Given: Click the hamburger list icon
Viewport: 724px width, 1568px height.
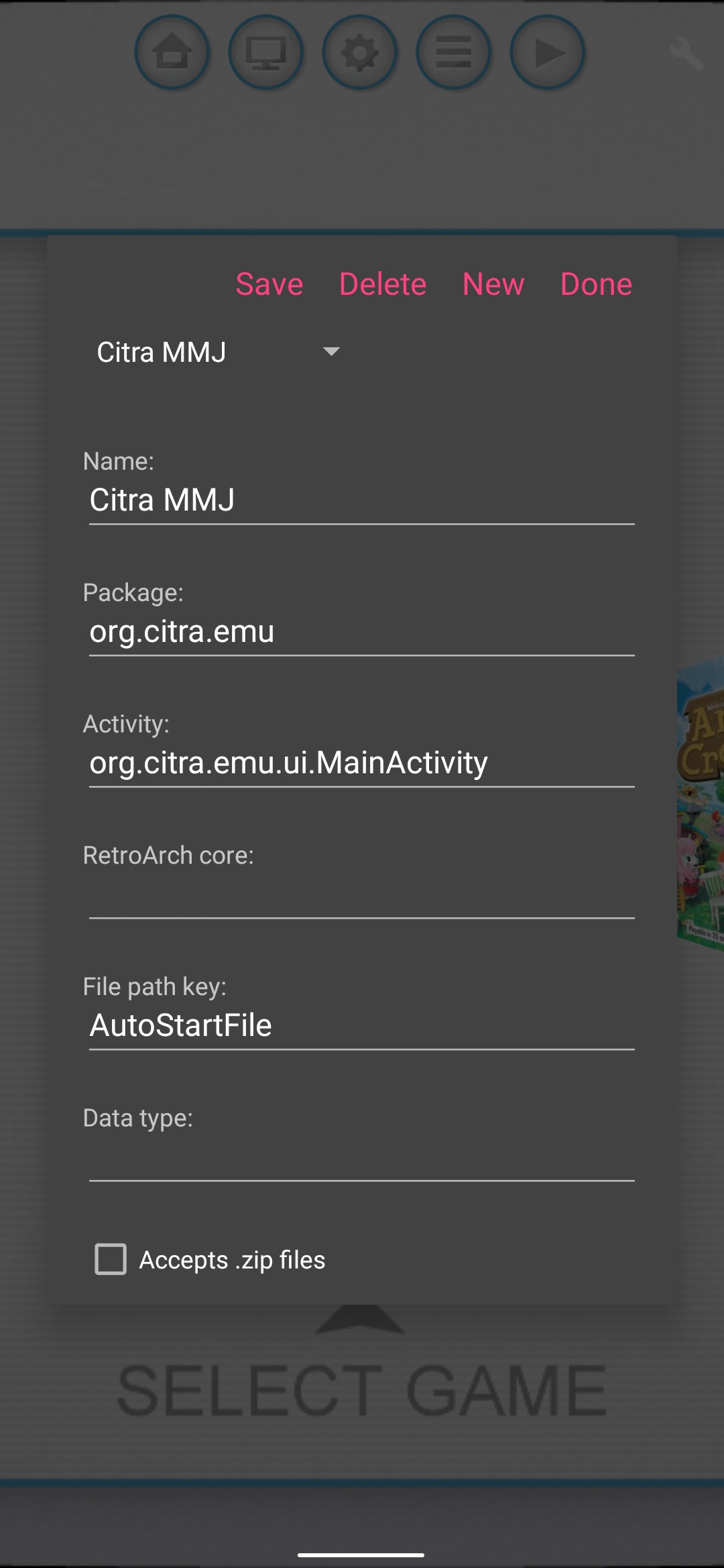Looking at the screenshot, I should [453, 53].
